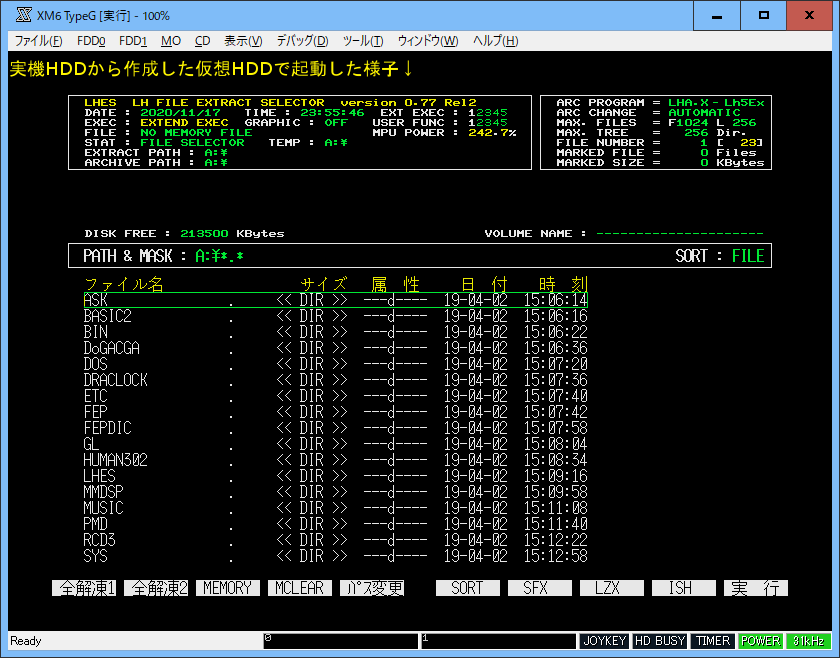
Task: Click the 属性 column header
Action: (395, 284)
